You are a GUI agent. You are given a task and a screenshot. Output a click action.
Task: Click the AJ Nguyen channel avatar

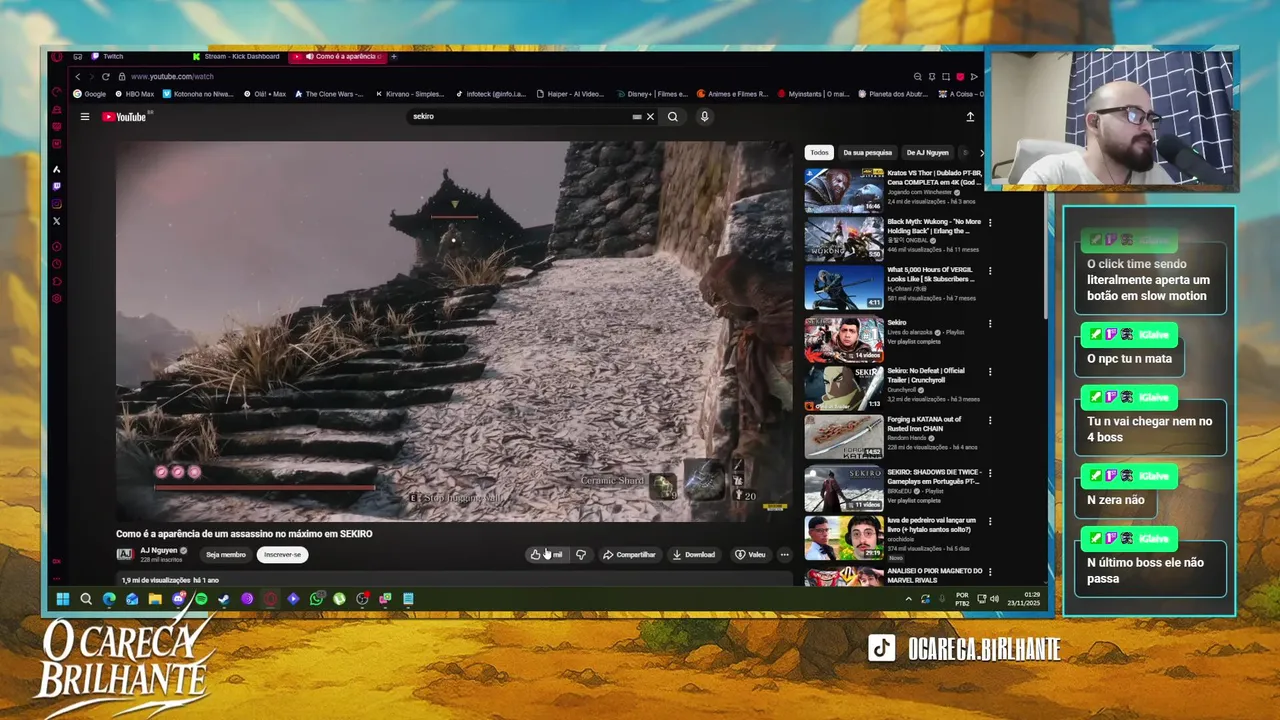pyautogui.click(x=125, y=555)
